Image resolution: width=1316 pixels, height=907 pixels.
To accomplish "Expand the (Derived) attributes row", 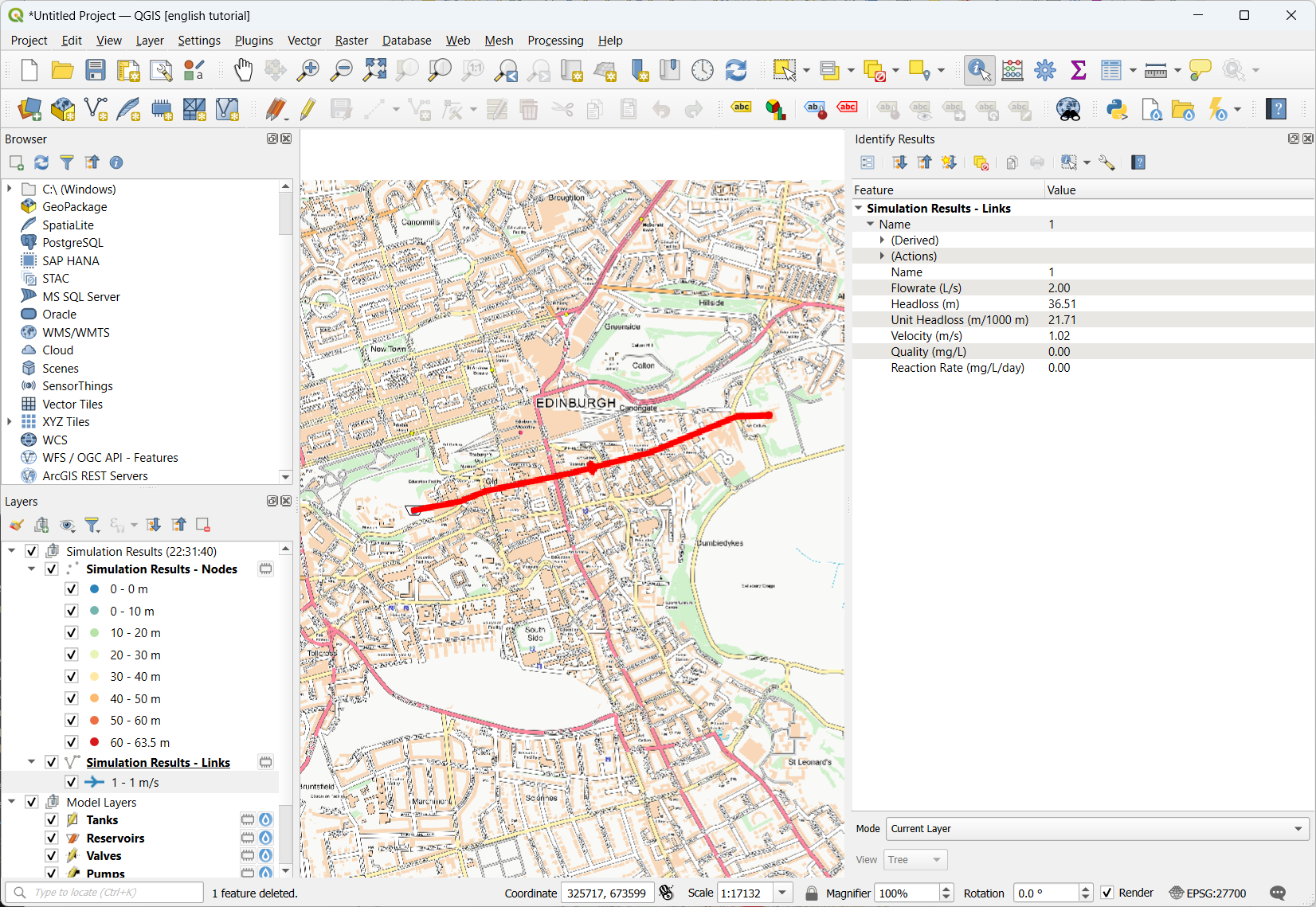I will 882,240.
